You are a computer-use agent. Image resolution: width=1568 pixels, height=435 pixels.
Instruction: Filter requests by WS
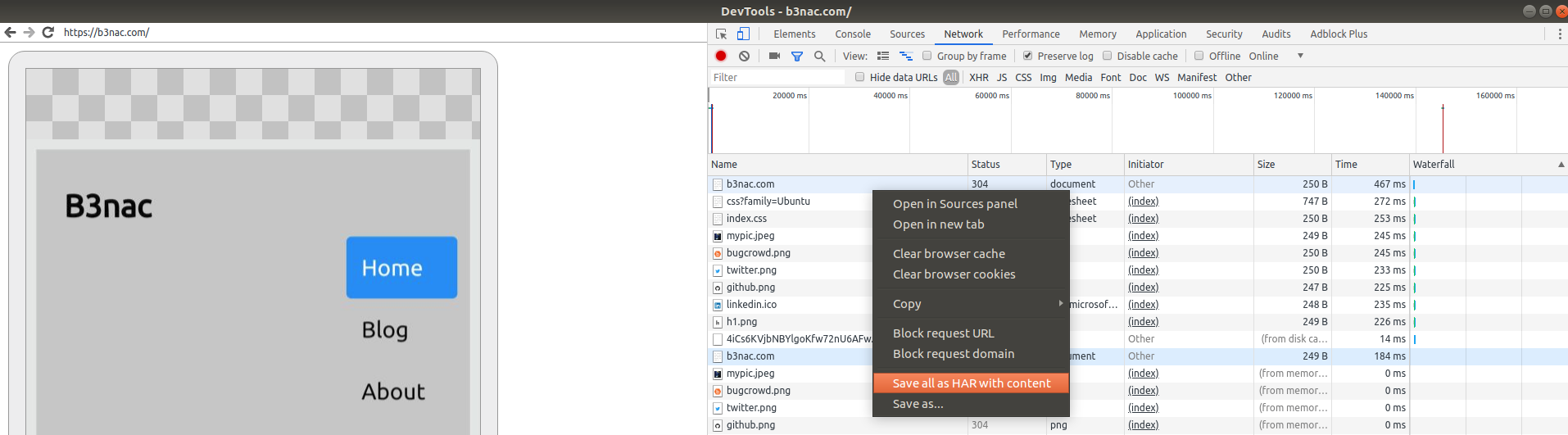click(1162, 78)
